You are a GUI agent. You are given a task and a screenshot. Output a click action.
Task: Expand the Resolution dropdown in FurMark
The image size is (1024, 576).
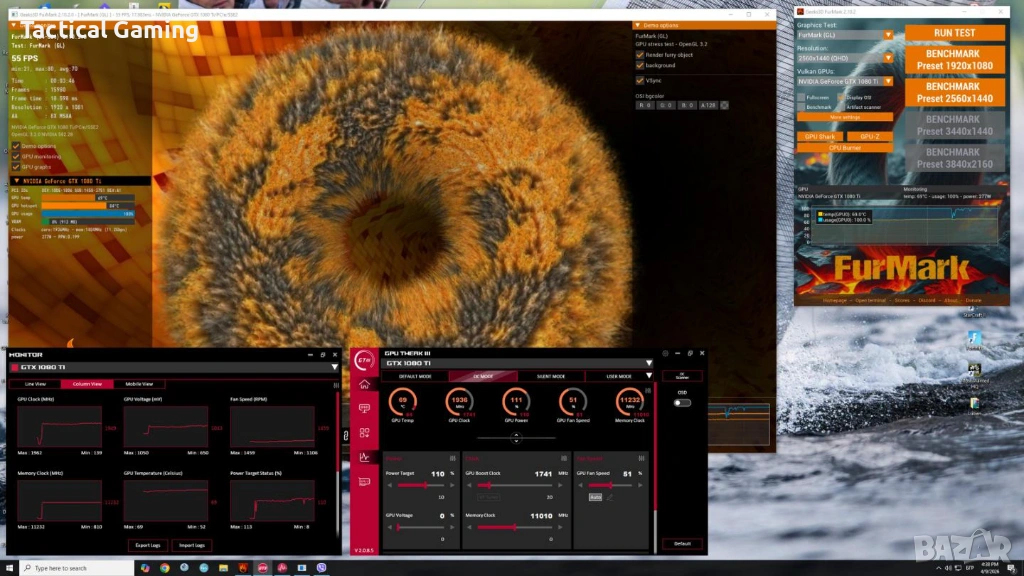(887, 58)
